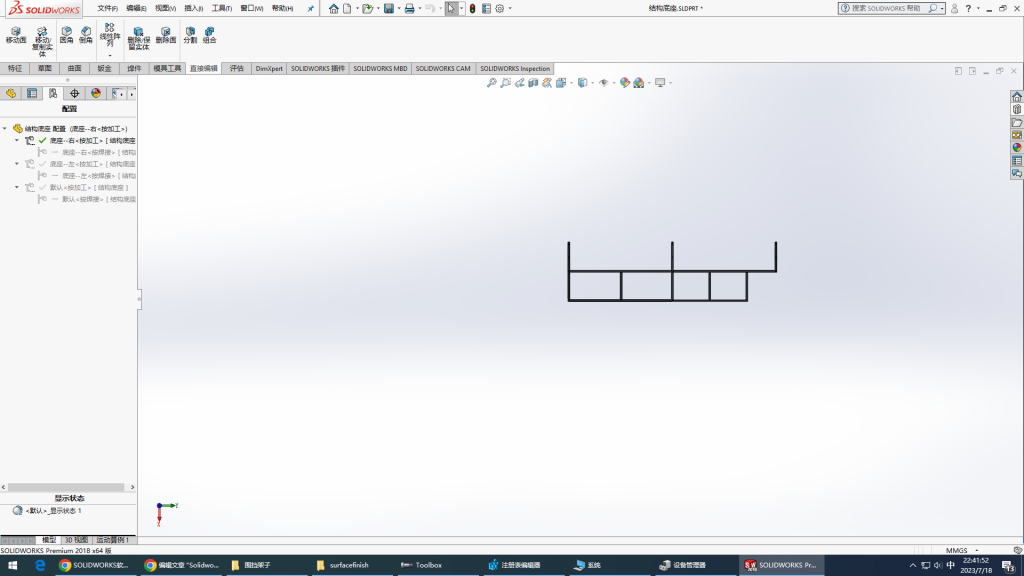Toggle the pin on the menu bar

click(x=310, y=8)
